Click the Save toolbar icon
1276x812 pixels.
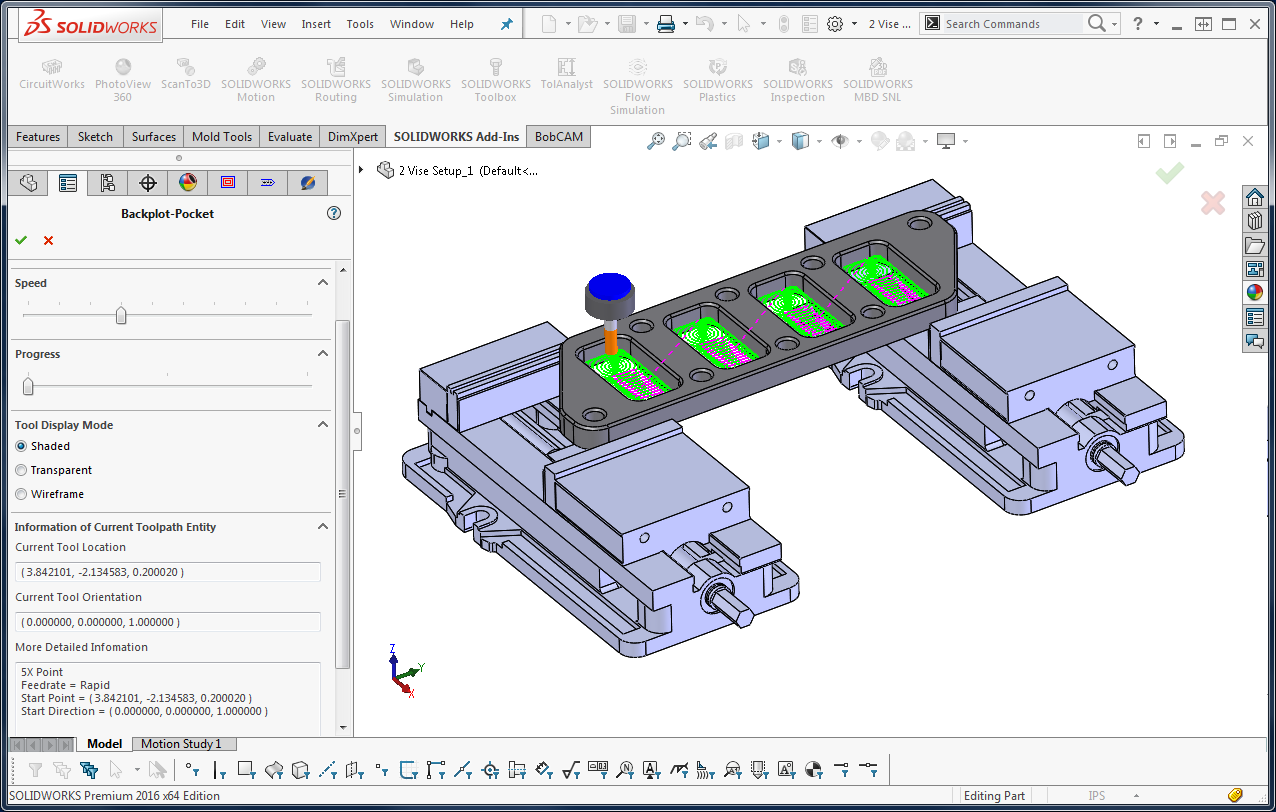(x=627, y=24)
